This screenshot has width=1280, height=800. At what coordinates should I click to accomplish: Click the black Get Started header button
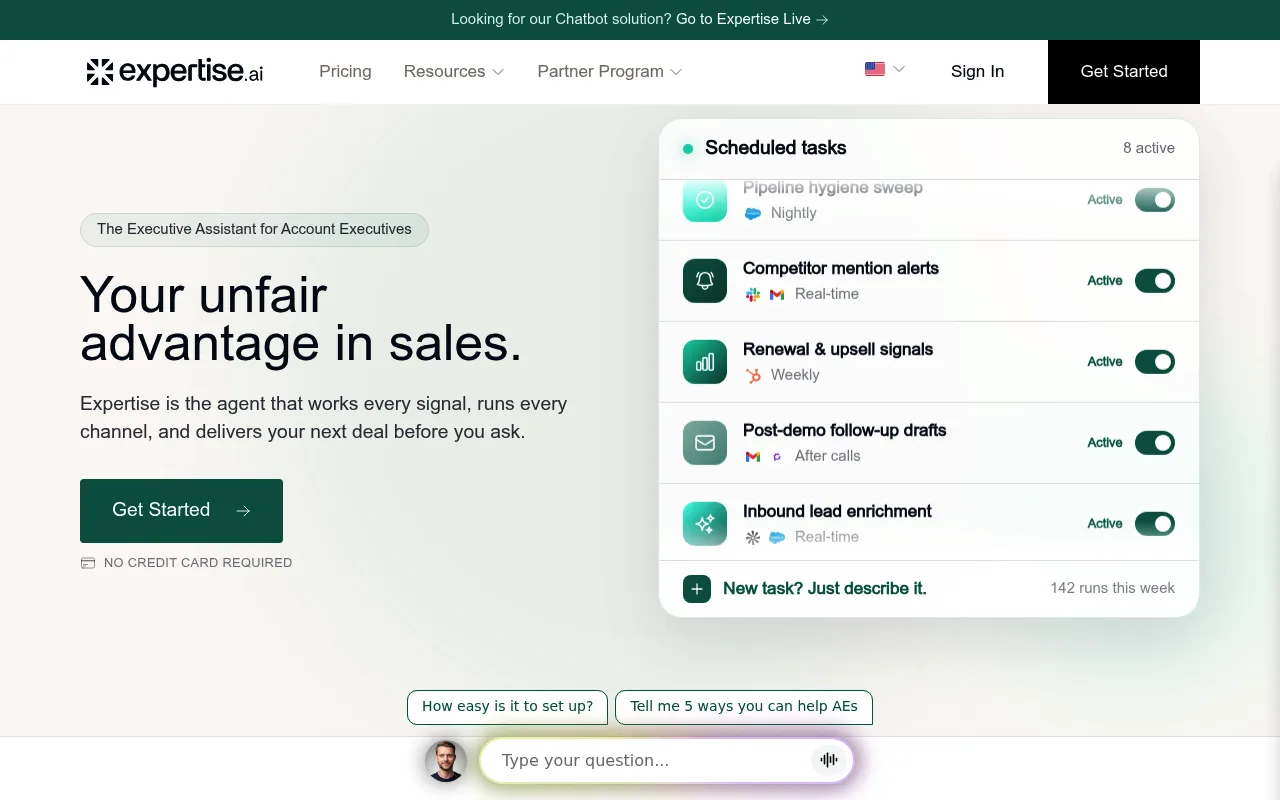[x=1124, y=72]
